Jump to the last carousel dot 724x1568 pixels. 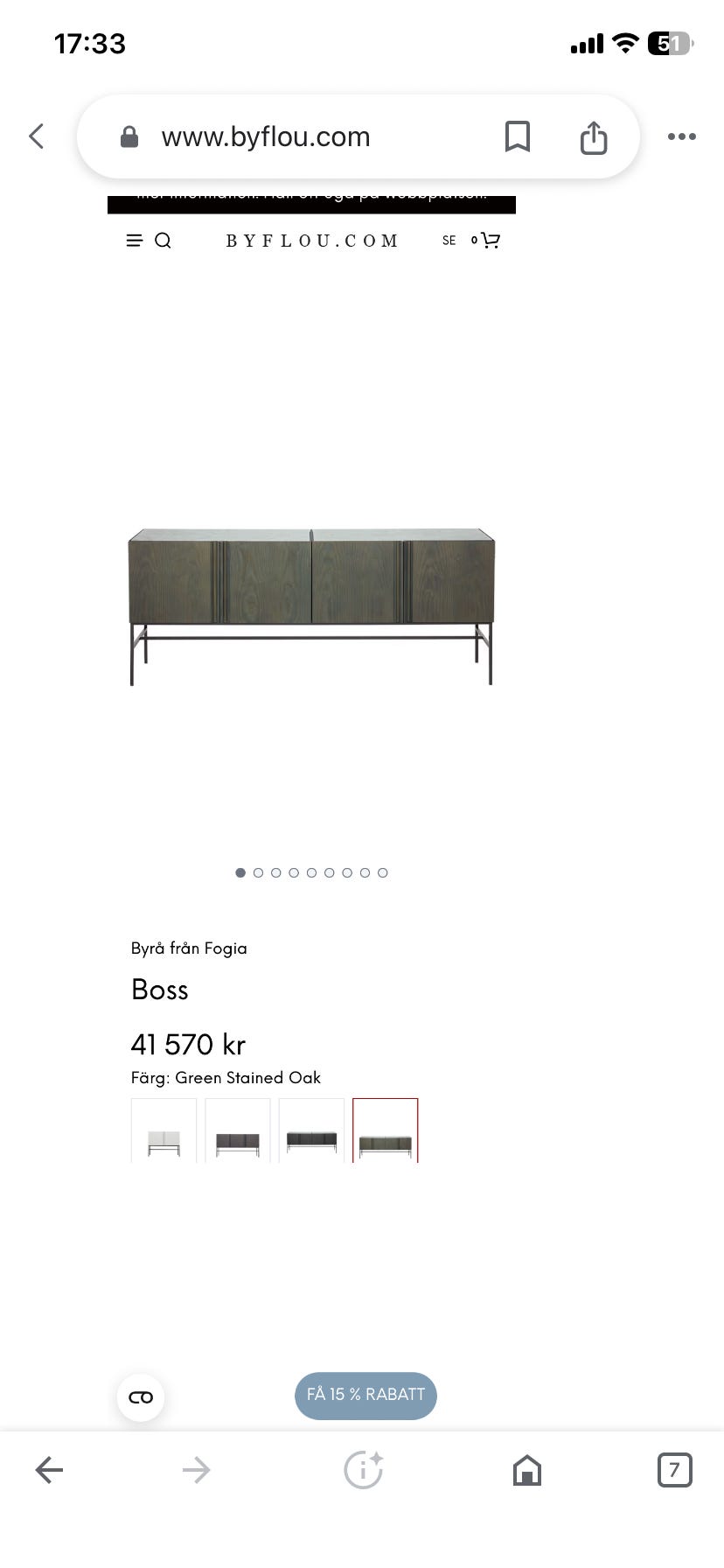[383, 872]
